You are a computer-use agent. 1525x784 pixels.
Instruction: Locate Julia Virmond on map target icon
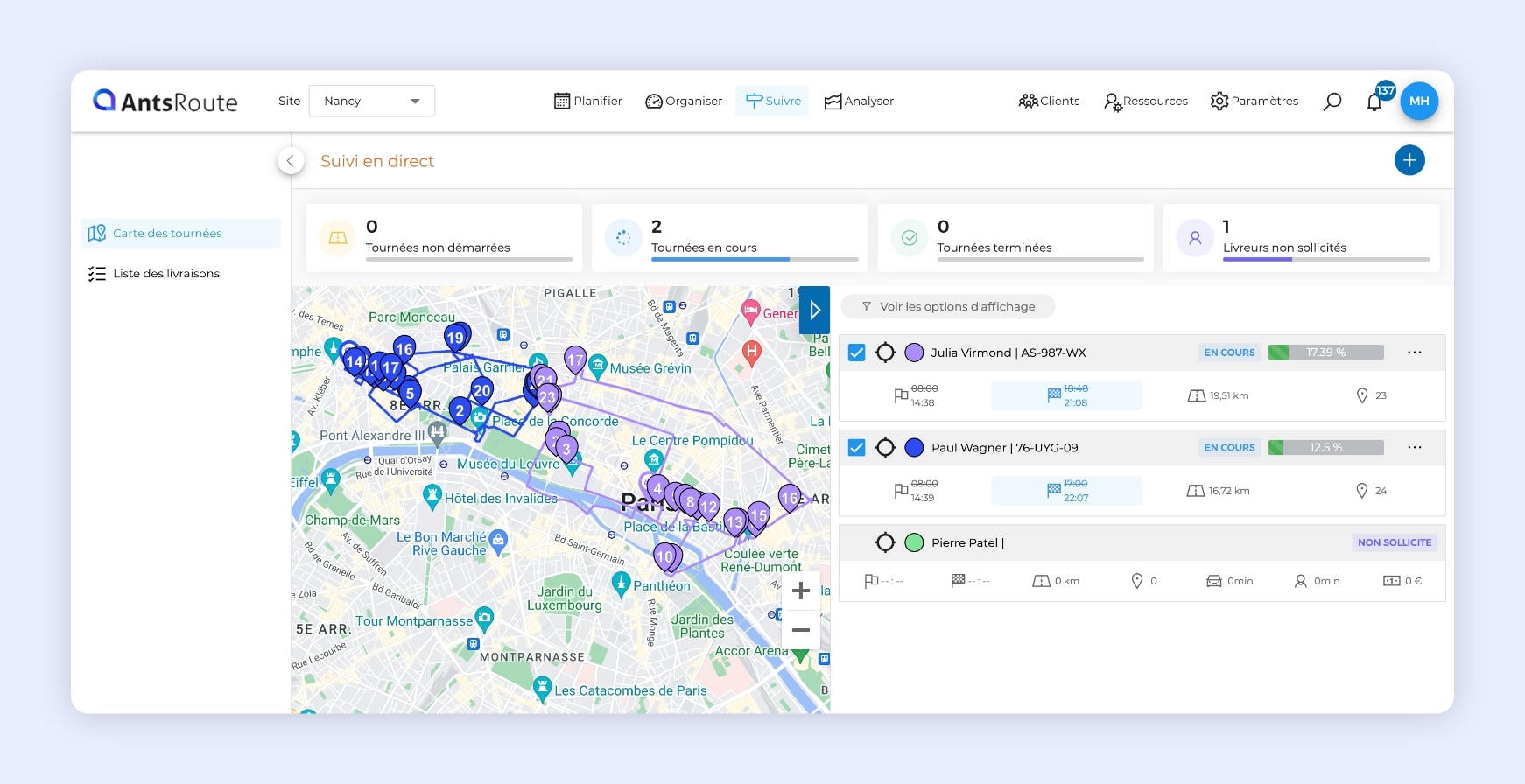point(885,353)
